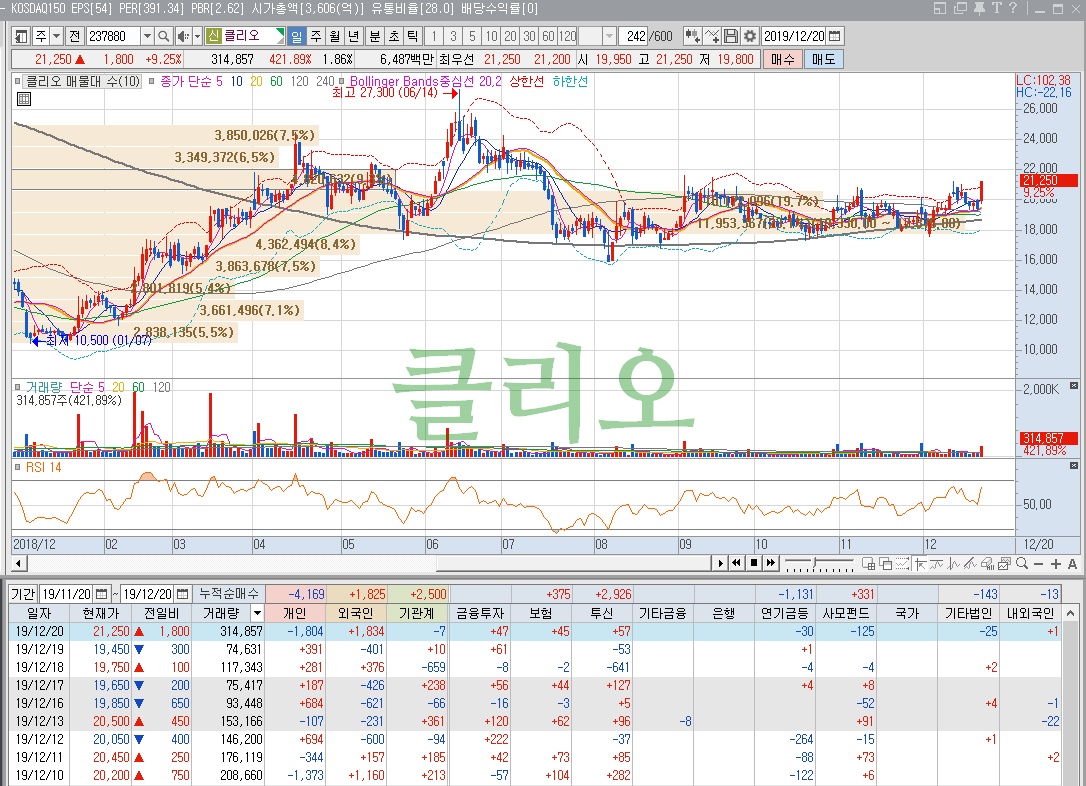Viewport: 1086px width, 786px height.
Task: Toggle the 거래량 indicator square
Action: click(x=17, y=387)
